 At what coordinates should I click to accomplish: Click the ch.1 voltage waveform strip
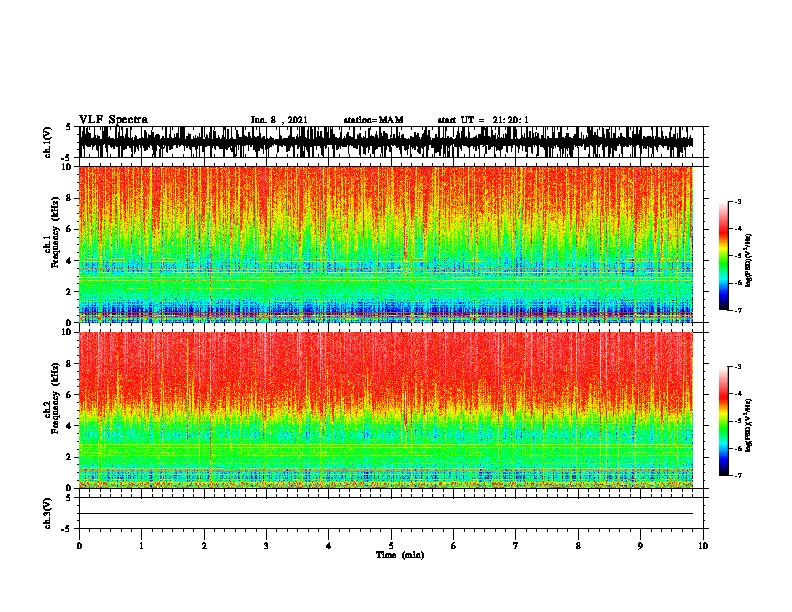pos(386,142)
